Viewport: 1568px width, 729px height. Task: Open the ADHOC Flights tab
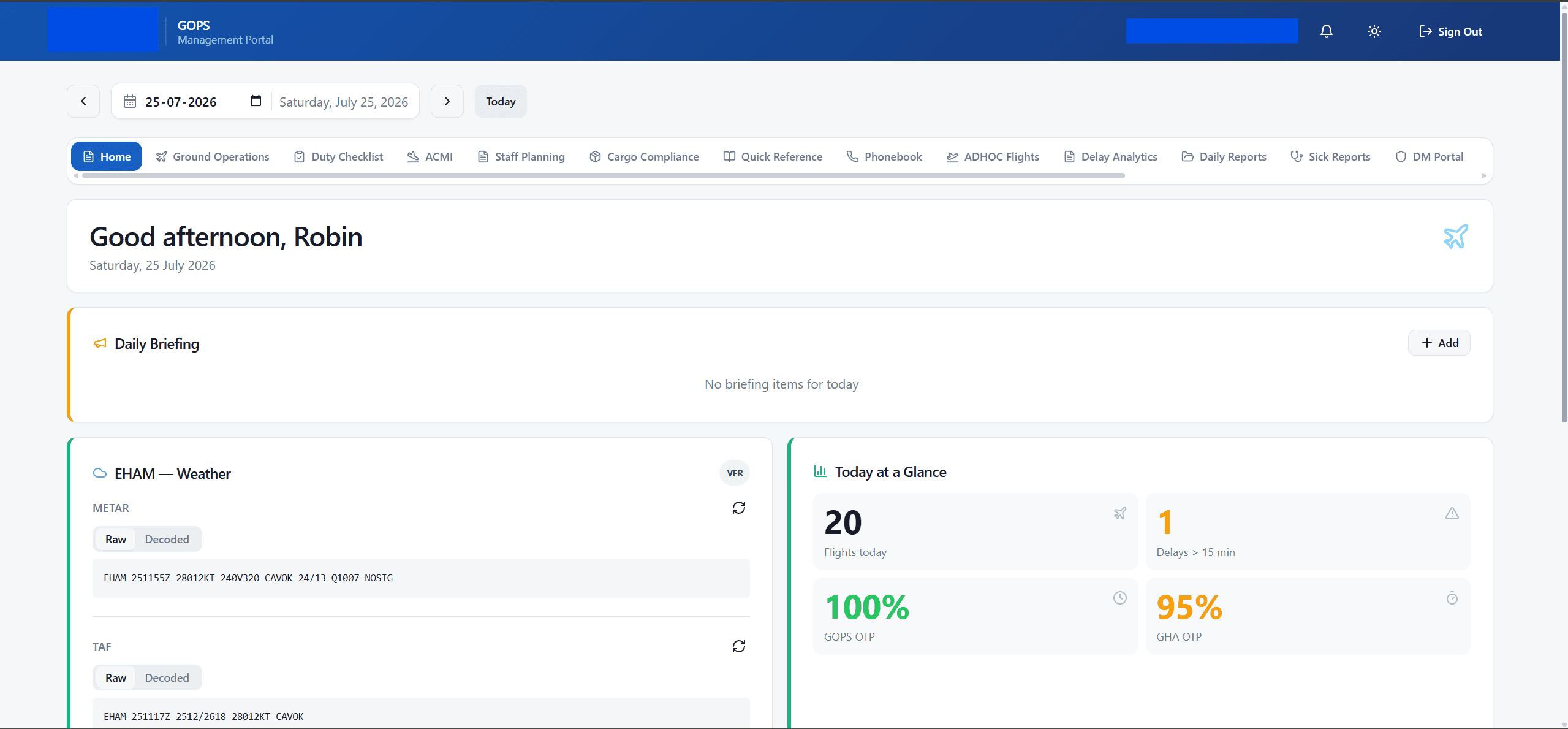click(993, 156)
